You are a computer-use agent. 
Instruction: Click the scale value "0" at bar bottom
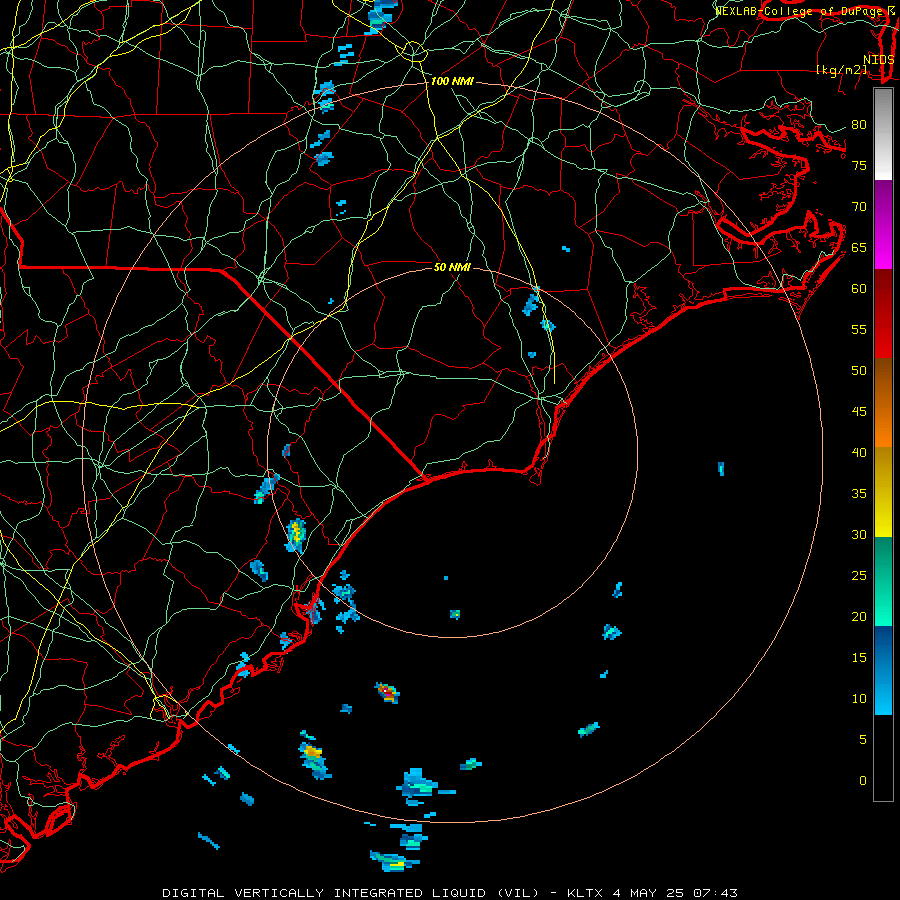tap(863, 781)
